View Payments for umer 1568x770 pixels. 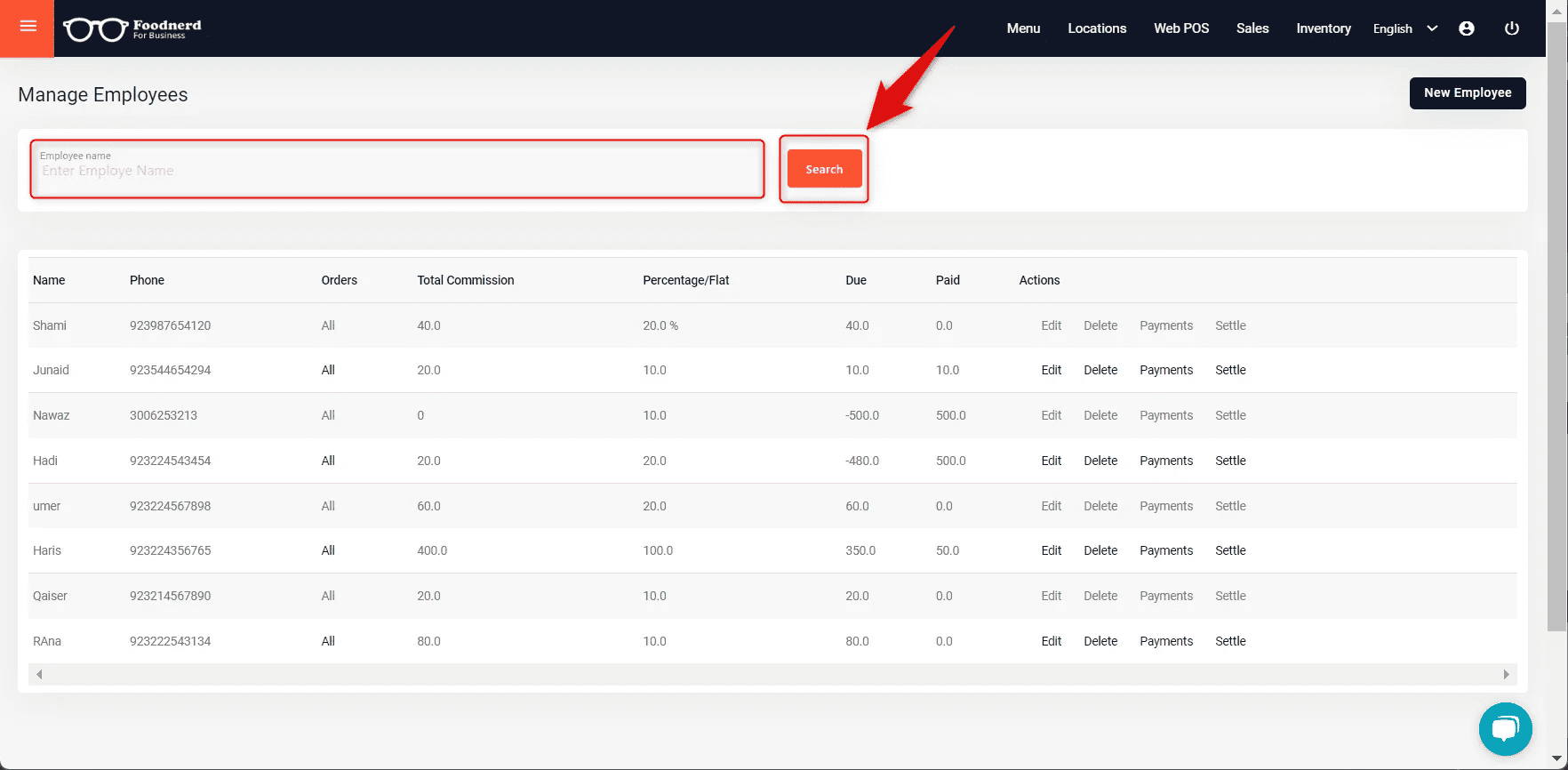1166,506
